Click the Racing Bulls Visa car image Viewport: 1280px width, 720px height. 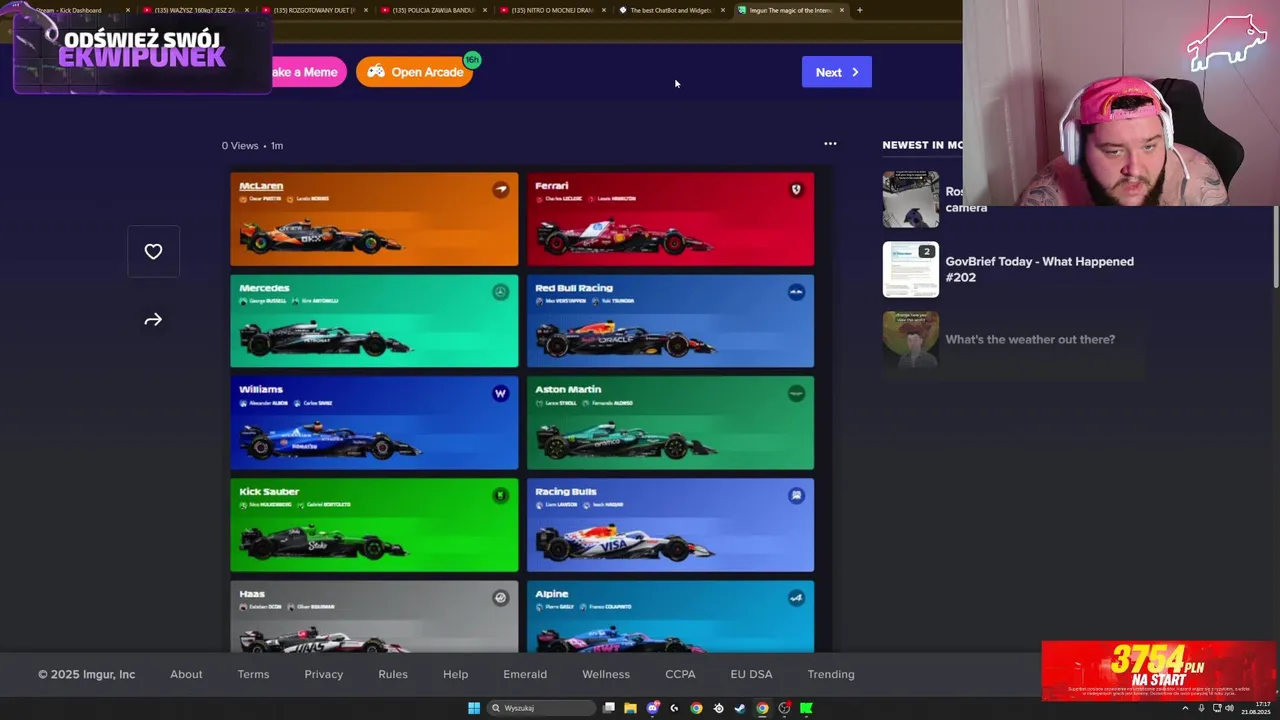coord(624,542)
